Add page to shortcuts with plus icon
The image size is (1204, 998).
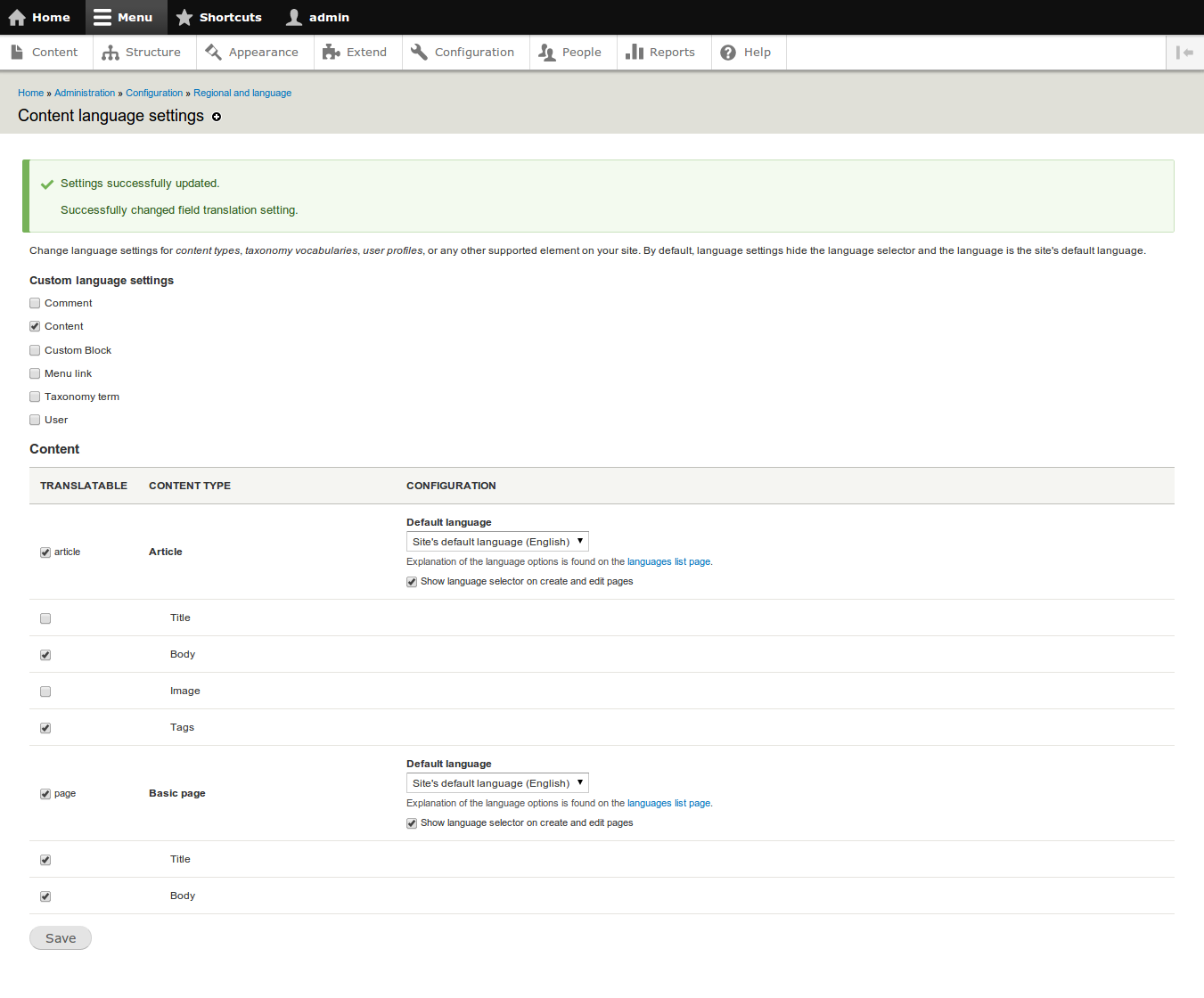(217, 117)
